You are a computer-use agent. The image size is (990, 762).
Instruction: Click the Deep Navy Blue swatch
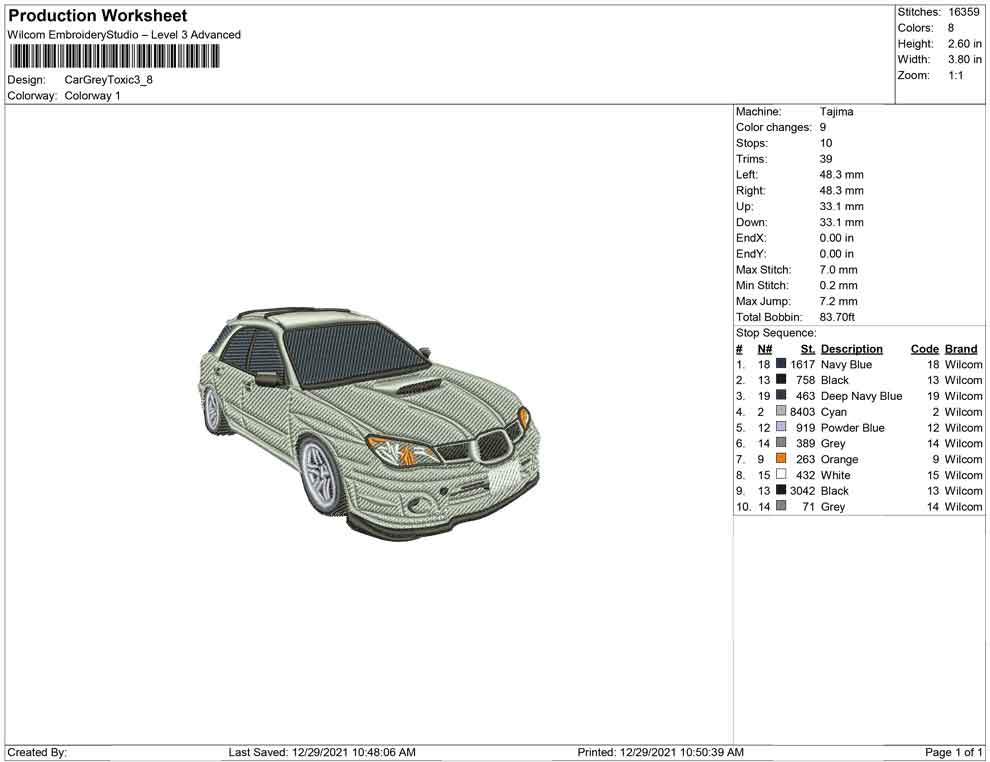click(x=782, y=395)
